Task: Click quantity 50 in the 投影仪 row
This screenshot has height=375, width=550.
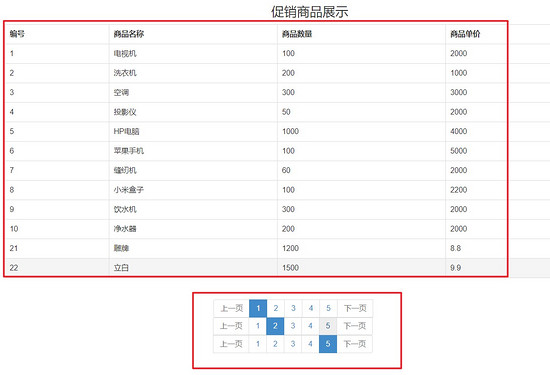Action: pos(286,112)
